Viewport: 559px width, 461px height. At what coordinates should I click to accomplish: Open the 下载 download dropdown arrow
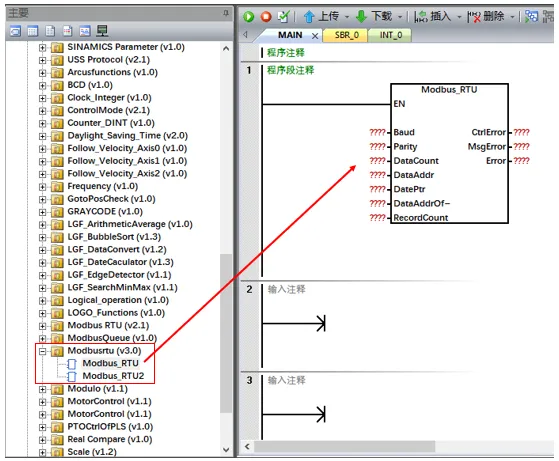pos(400,17)
